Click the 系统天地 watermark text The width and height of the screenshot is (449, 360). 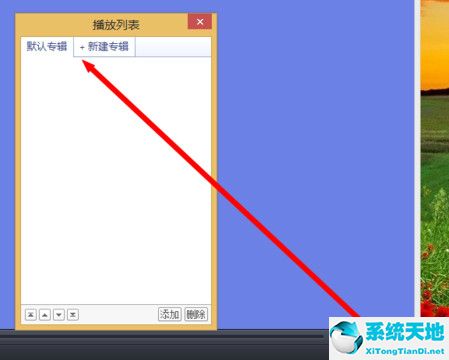(405, 332)
